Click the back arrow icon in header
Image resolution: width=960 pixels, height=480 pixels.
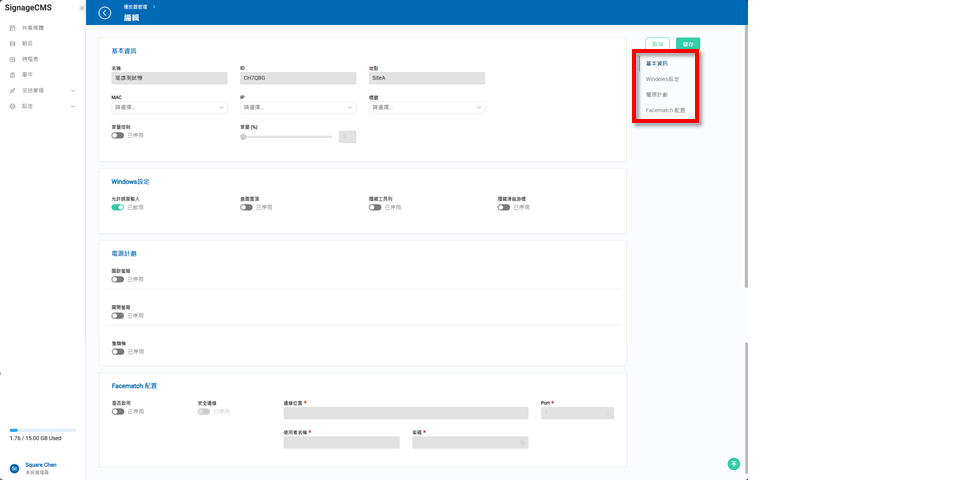tap(105, 13)
